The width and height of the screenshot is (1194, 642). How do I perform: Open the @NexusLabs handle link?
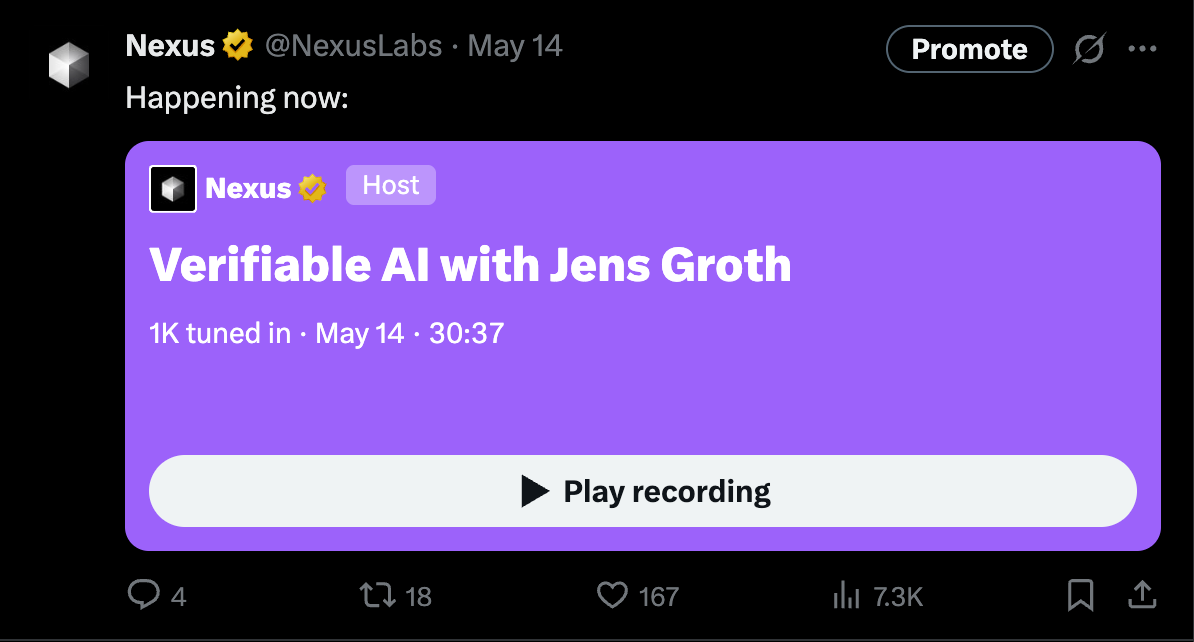click(353, 46)
